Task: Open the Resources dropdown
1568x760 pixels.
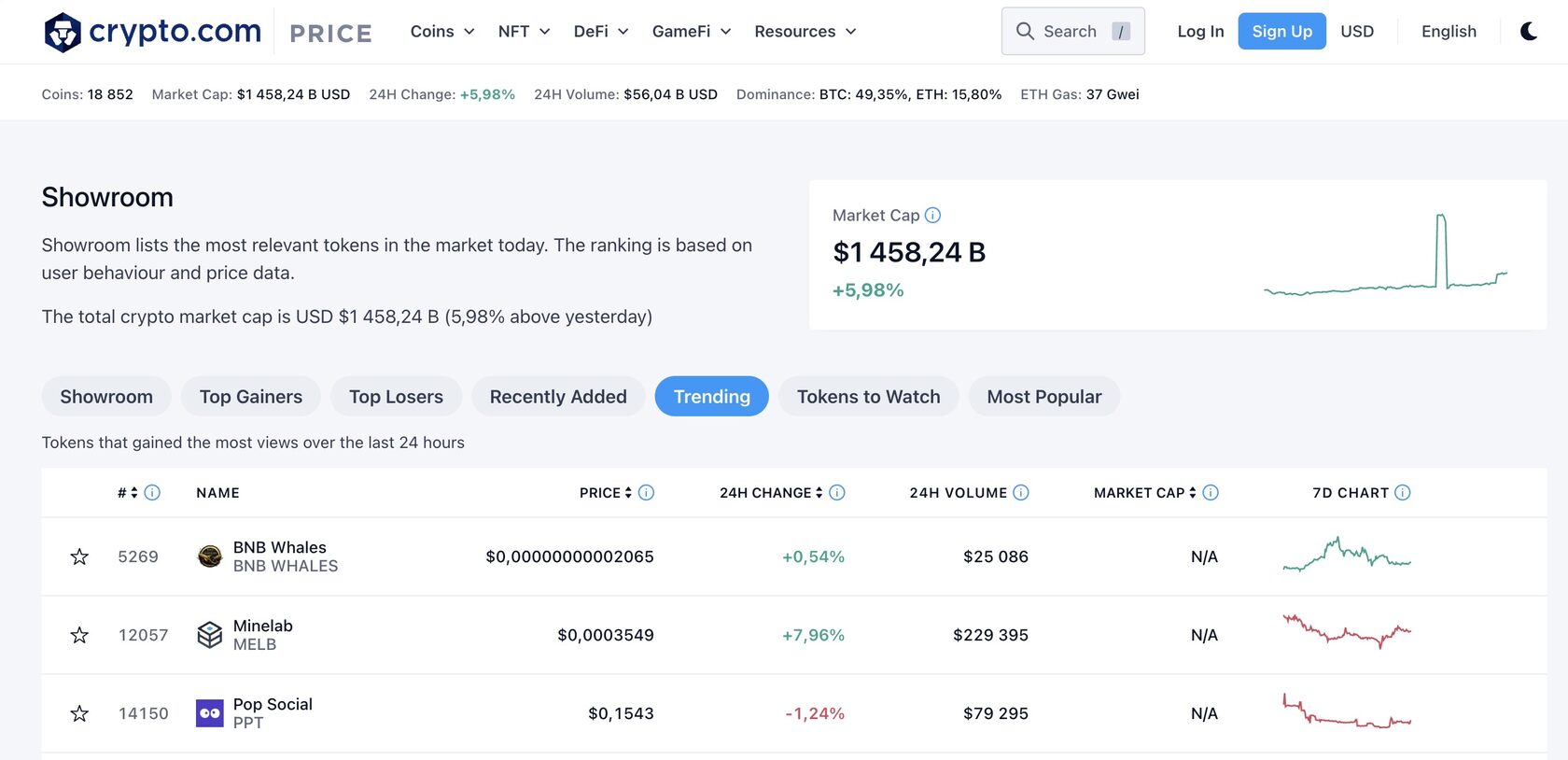Action: pyautogui.click(x=805, y=32)
